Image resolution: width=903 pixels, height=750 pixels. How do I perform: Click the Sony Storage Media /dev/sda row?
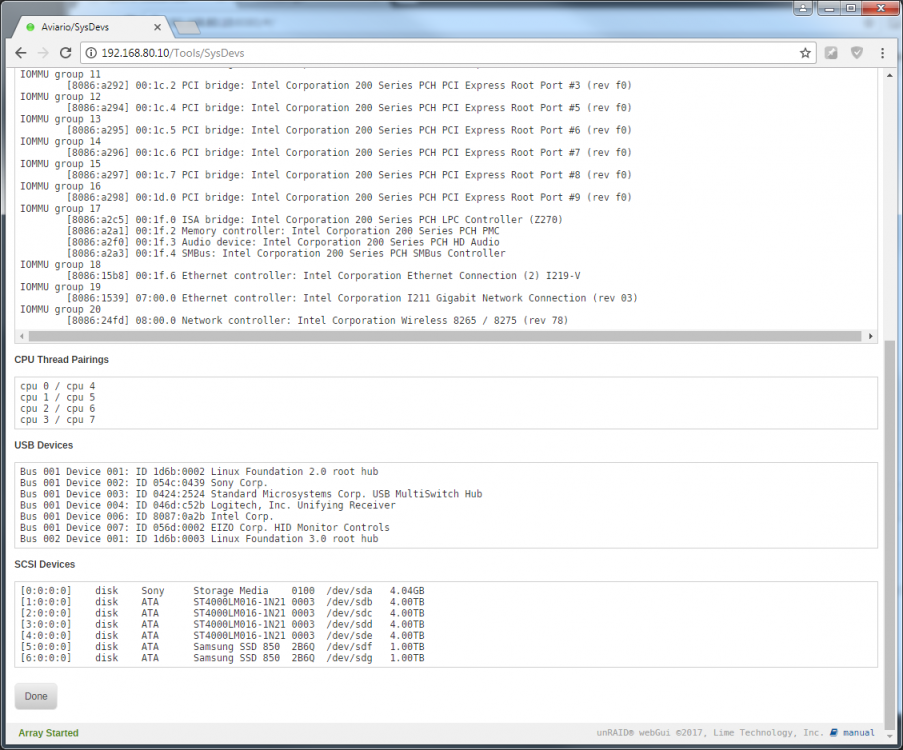(222, 591)
